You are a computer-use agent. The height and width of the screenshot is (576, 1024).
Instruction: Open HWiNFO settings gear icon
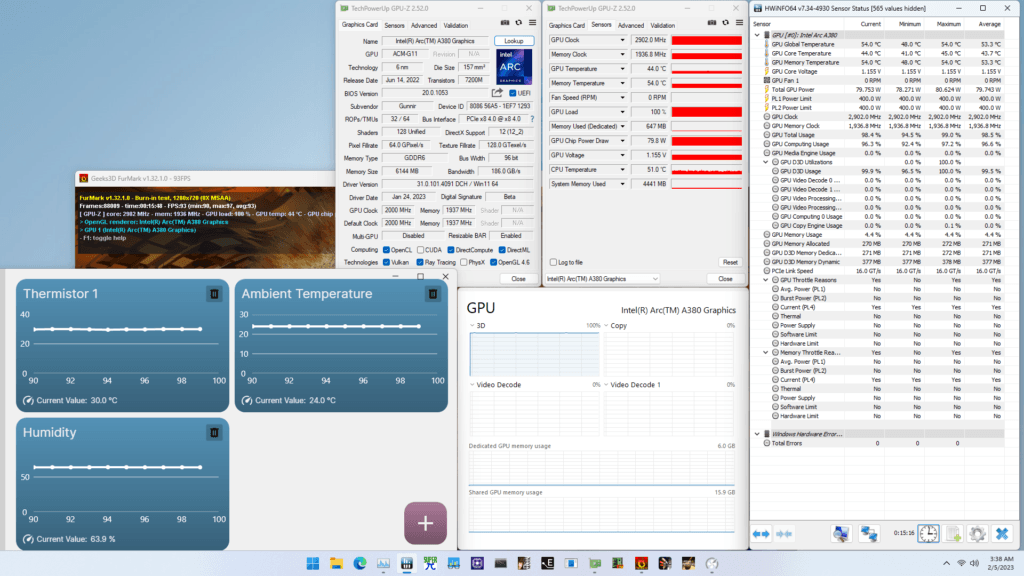pos(977,534)
